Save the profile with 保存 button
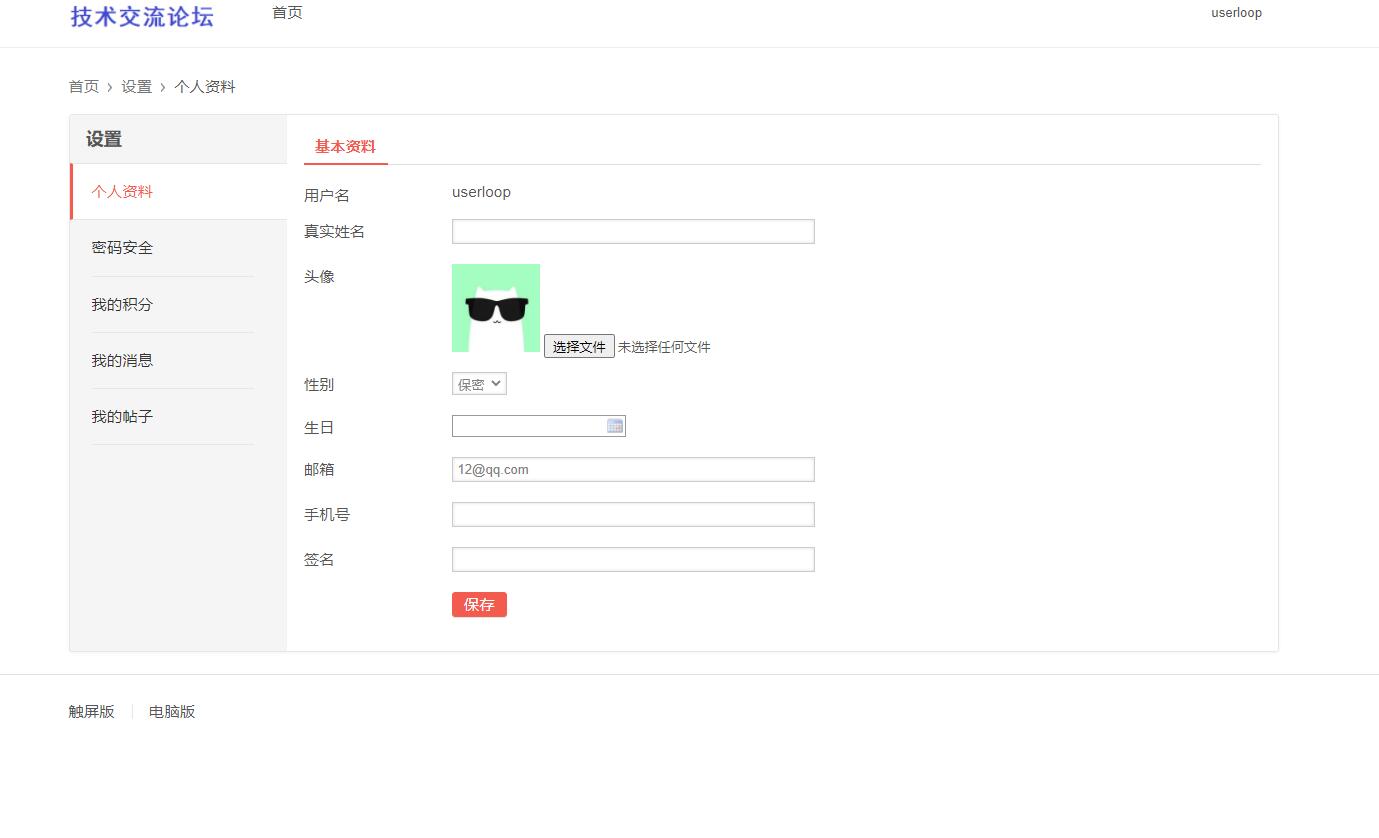This screenshot has height=838, width=1379. point(479,604)
